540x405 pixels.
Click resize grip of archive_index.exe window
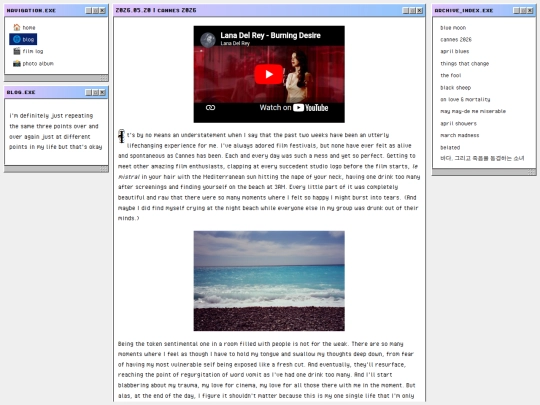pos(531,172)
